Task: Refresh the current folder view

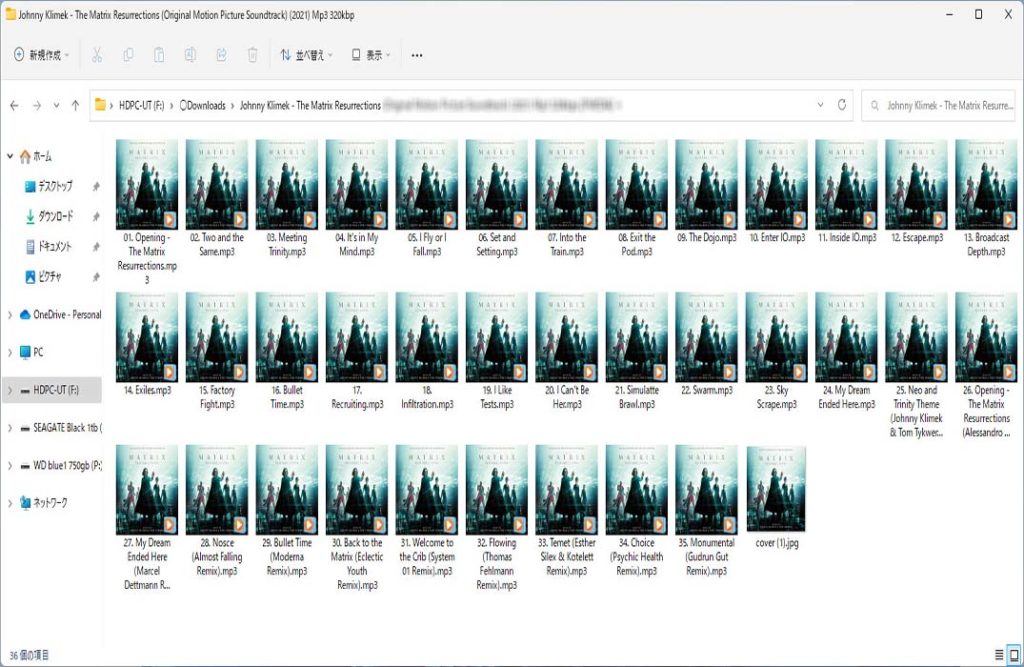Action: (843, 105)
